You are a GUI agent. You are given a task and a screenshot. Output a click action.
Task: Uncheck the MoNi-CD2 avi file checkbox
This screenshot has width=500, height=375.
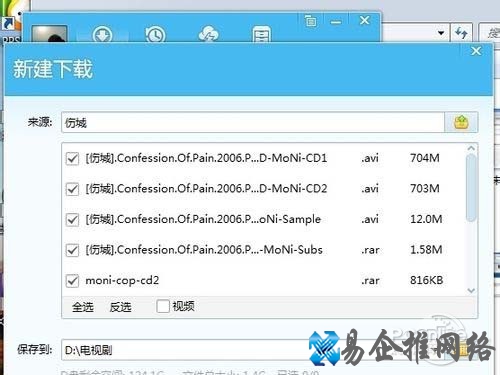tap(72, 189)
